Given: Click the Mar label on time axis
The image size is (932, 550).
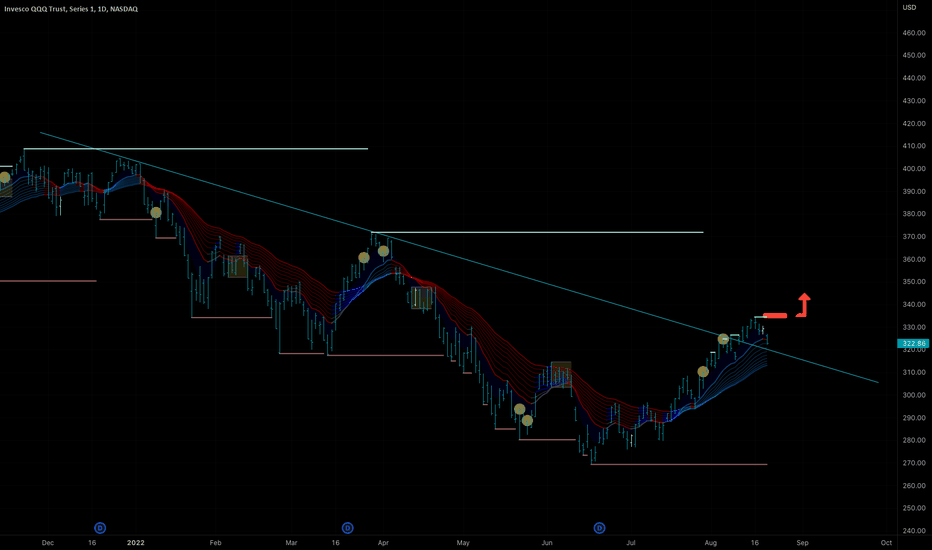Looking at the screenshot, I should click(291, 543).
